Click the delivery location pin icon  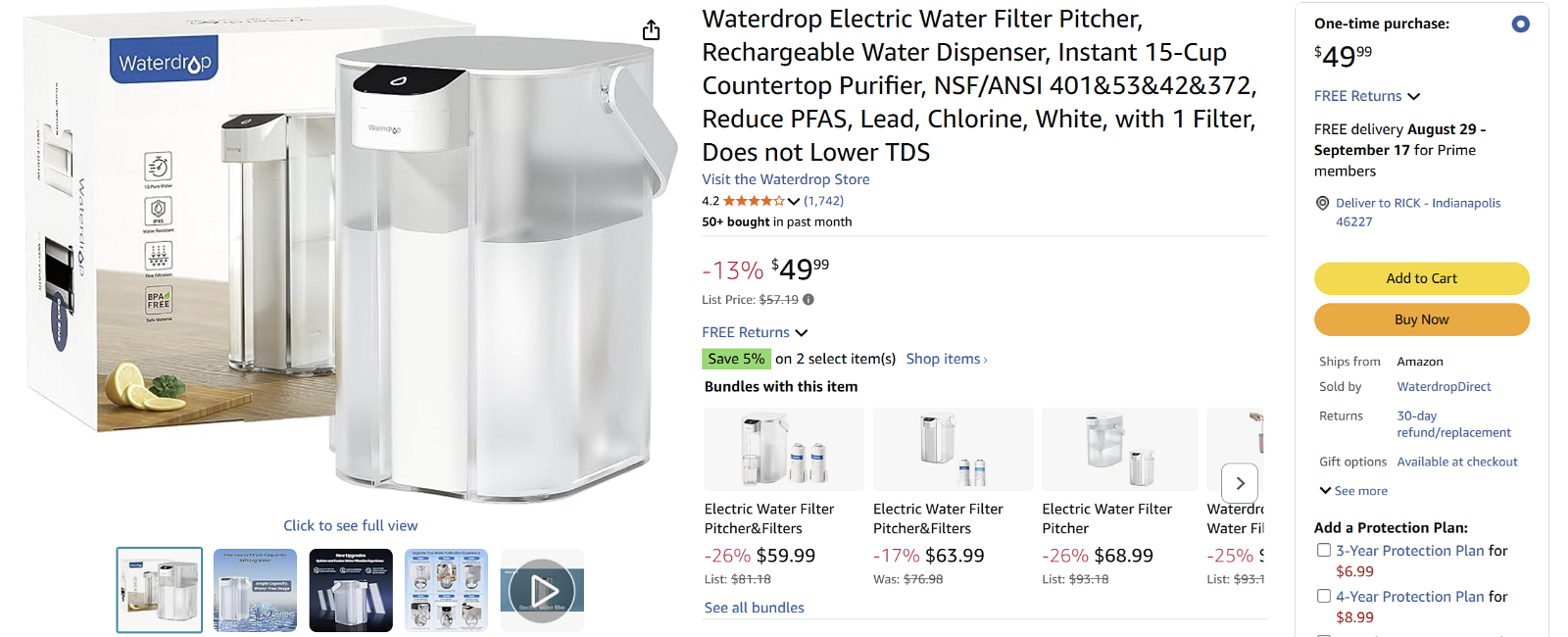tap(1322, 204)
